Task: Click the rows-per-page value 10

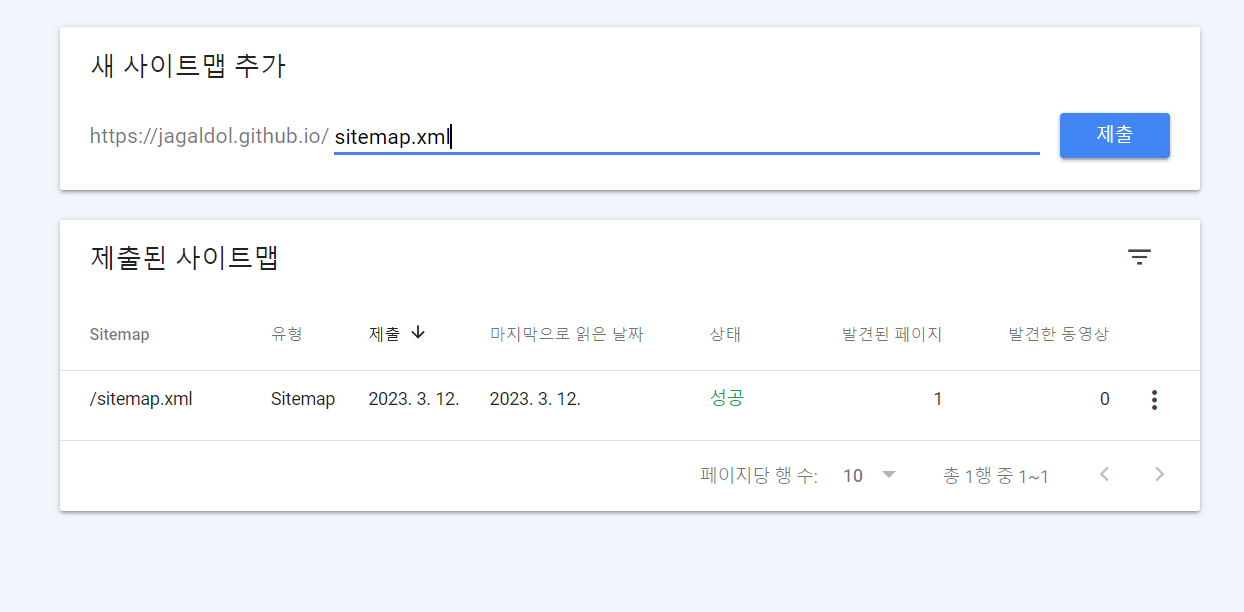Action: point(853,476)
